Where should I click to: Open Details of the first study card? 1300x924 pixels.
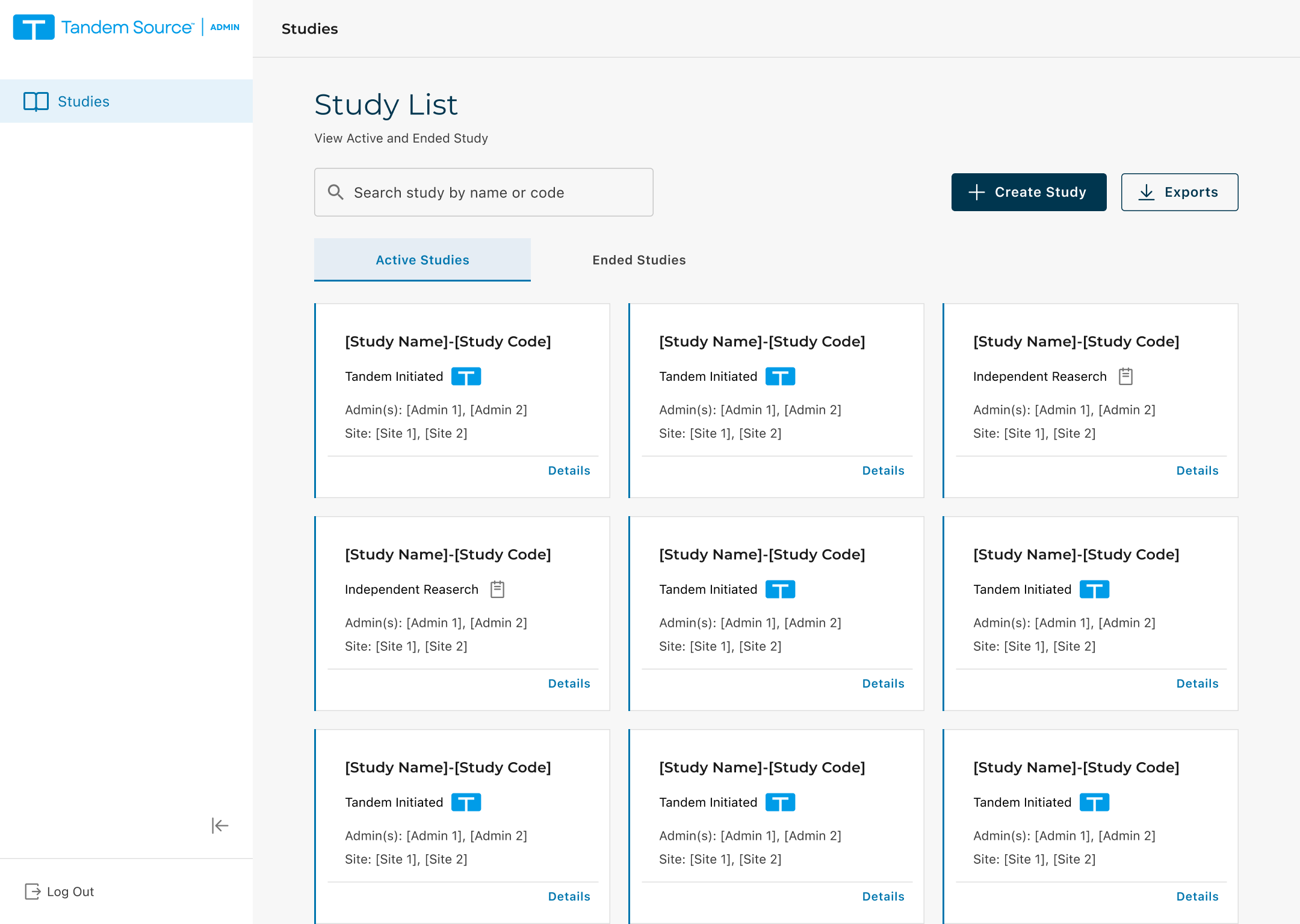569,470
